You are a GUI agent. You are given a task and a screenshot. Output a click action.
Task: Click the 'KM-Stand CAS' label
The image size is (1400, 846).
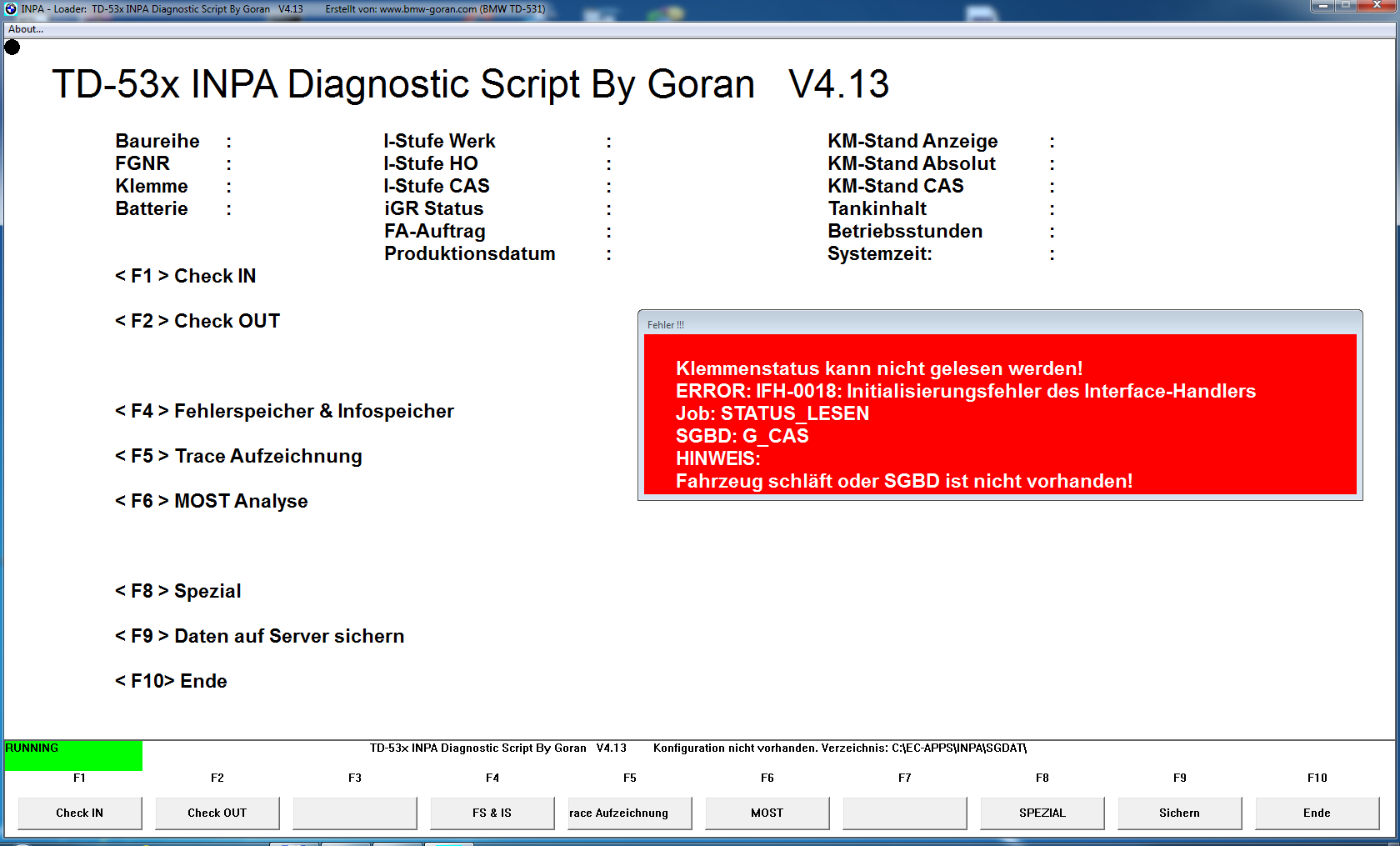point(896,186)
